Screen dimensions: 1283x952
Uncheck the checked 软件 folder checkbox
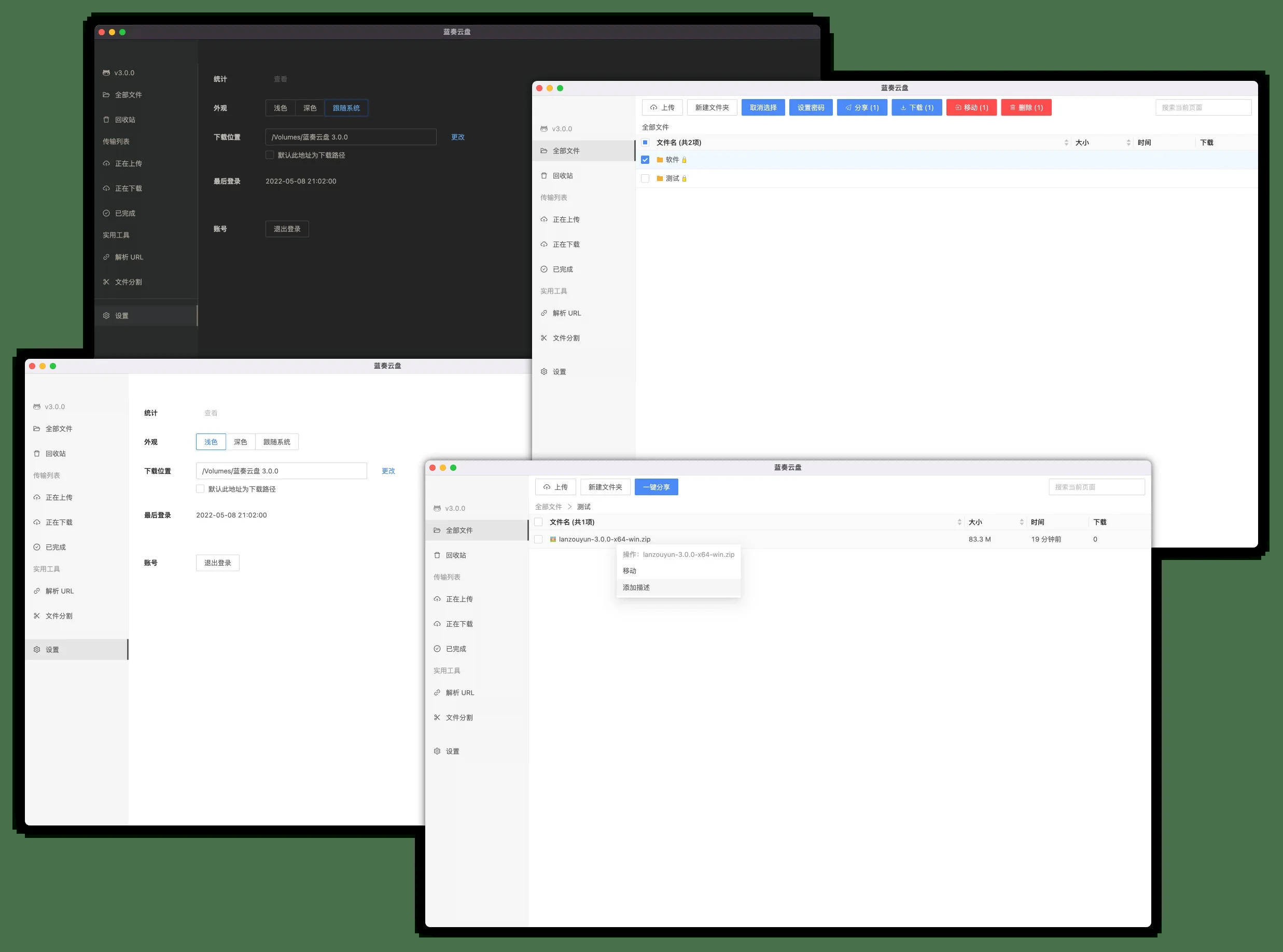click(x=645, y=160)
